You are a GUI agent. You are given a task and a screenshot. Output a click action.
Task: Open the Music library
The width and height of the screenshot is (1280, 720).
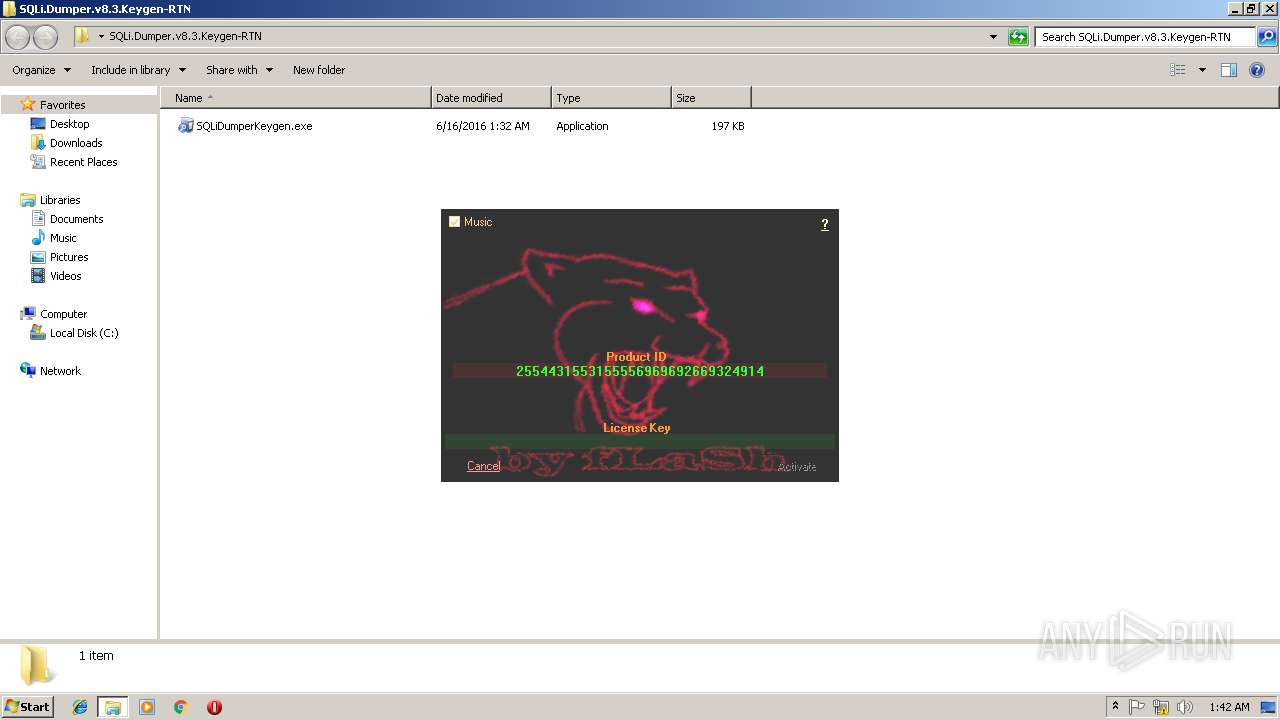tap(63, 238)
